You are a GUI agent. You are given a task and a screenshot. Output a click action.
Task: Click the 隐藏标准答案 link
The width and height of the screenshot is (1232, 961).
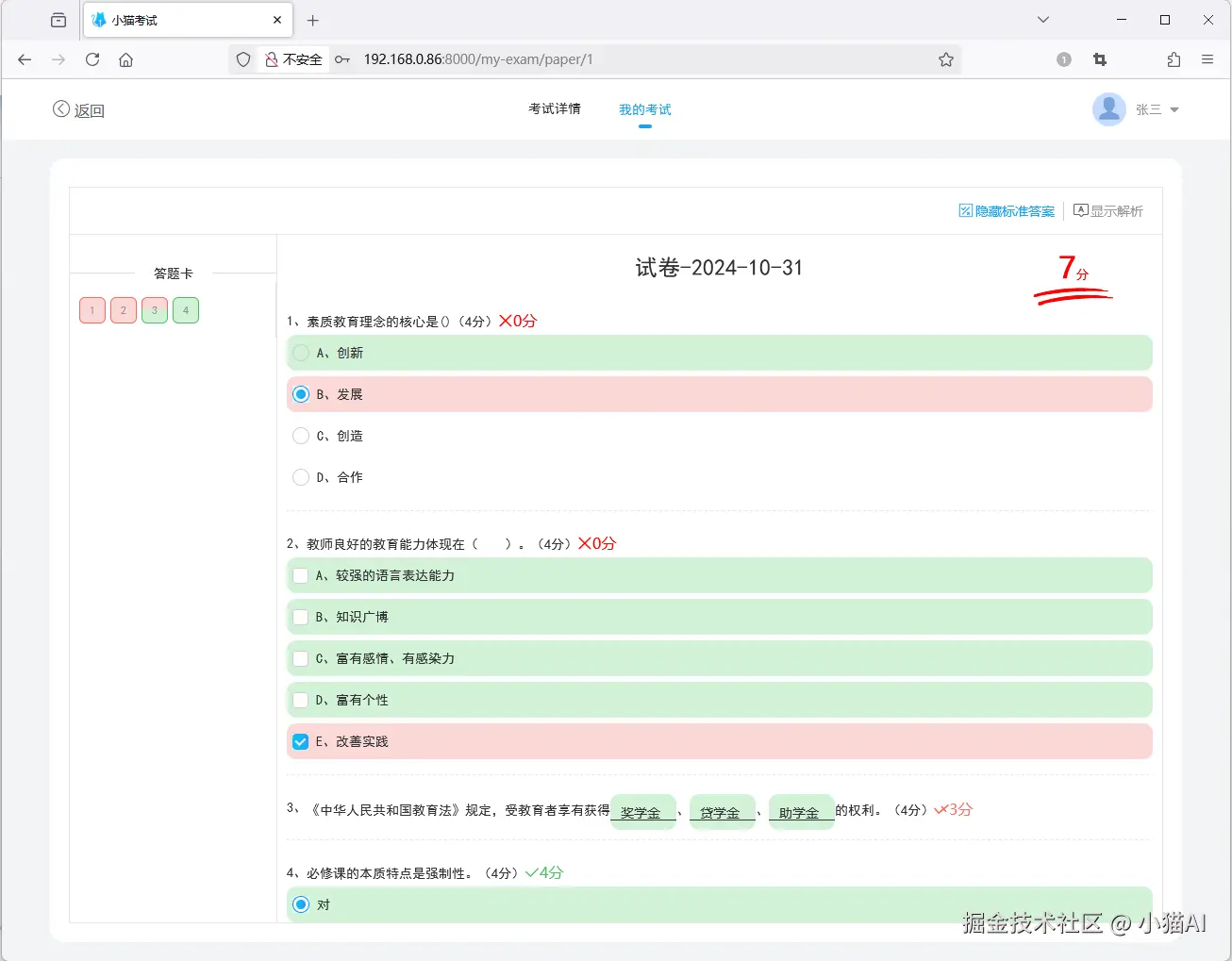1014,209
